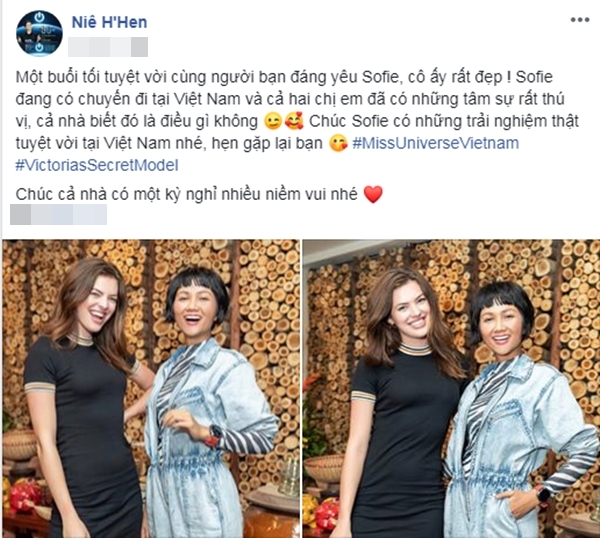Click the blurred tag below the caption
Screen dimensions: 600x538
(x=59, y=214)
